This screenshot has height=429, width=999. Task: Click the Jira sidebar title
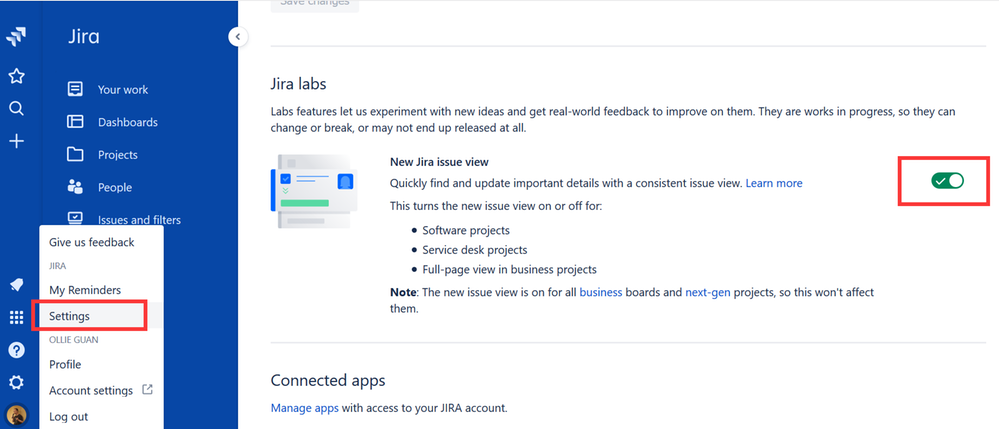(x=84, y=36)
